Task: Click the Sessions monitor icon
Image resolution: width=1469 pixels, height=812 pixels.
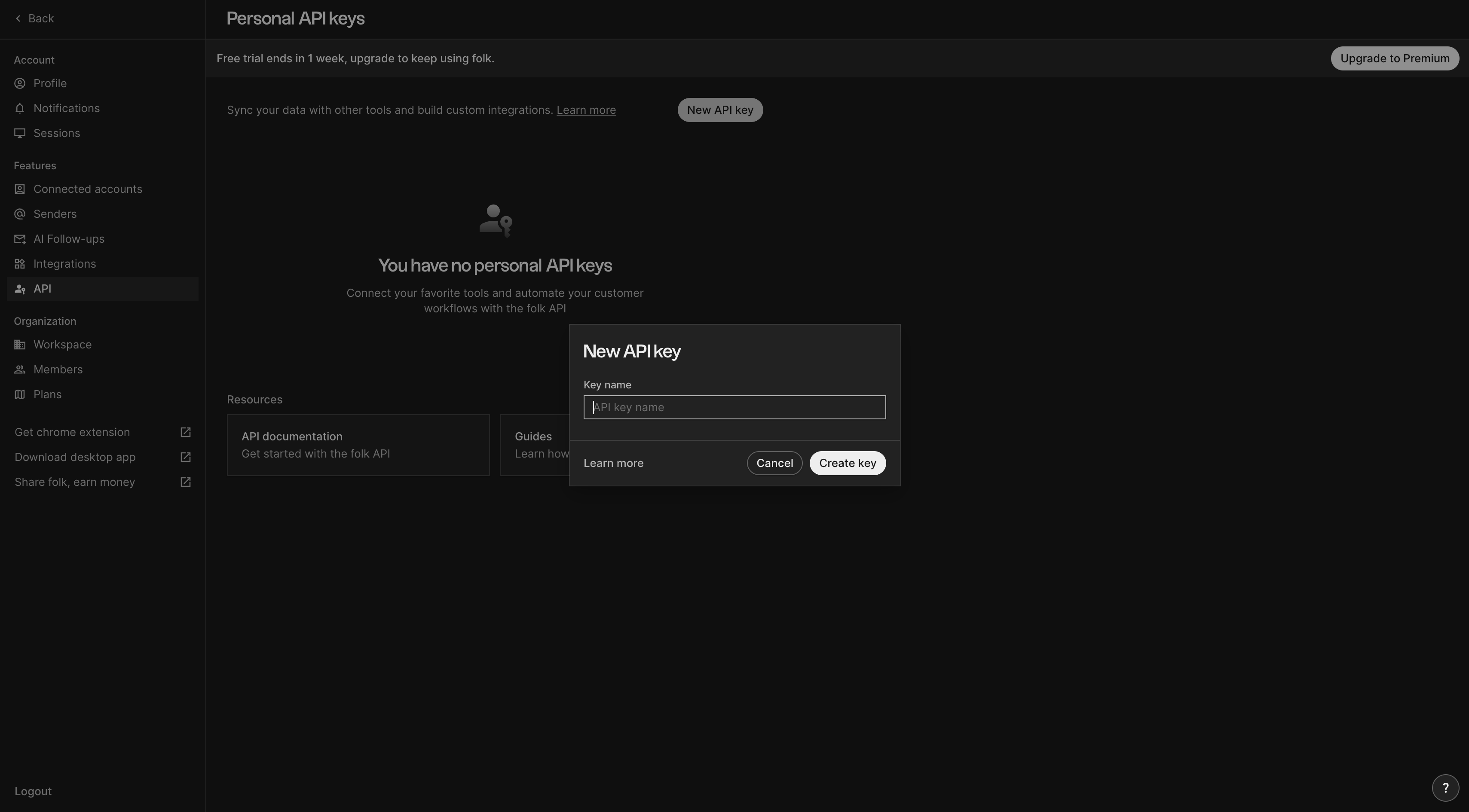Action: (20, 133)
